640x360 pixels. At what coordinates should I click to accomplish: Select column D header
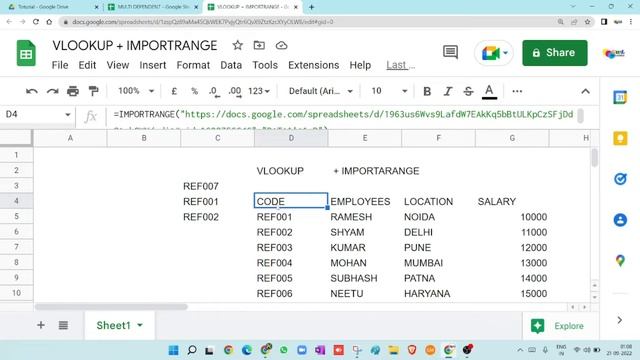pyautogui.click(x=291, y=138)
